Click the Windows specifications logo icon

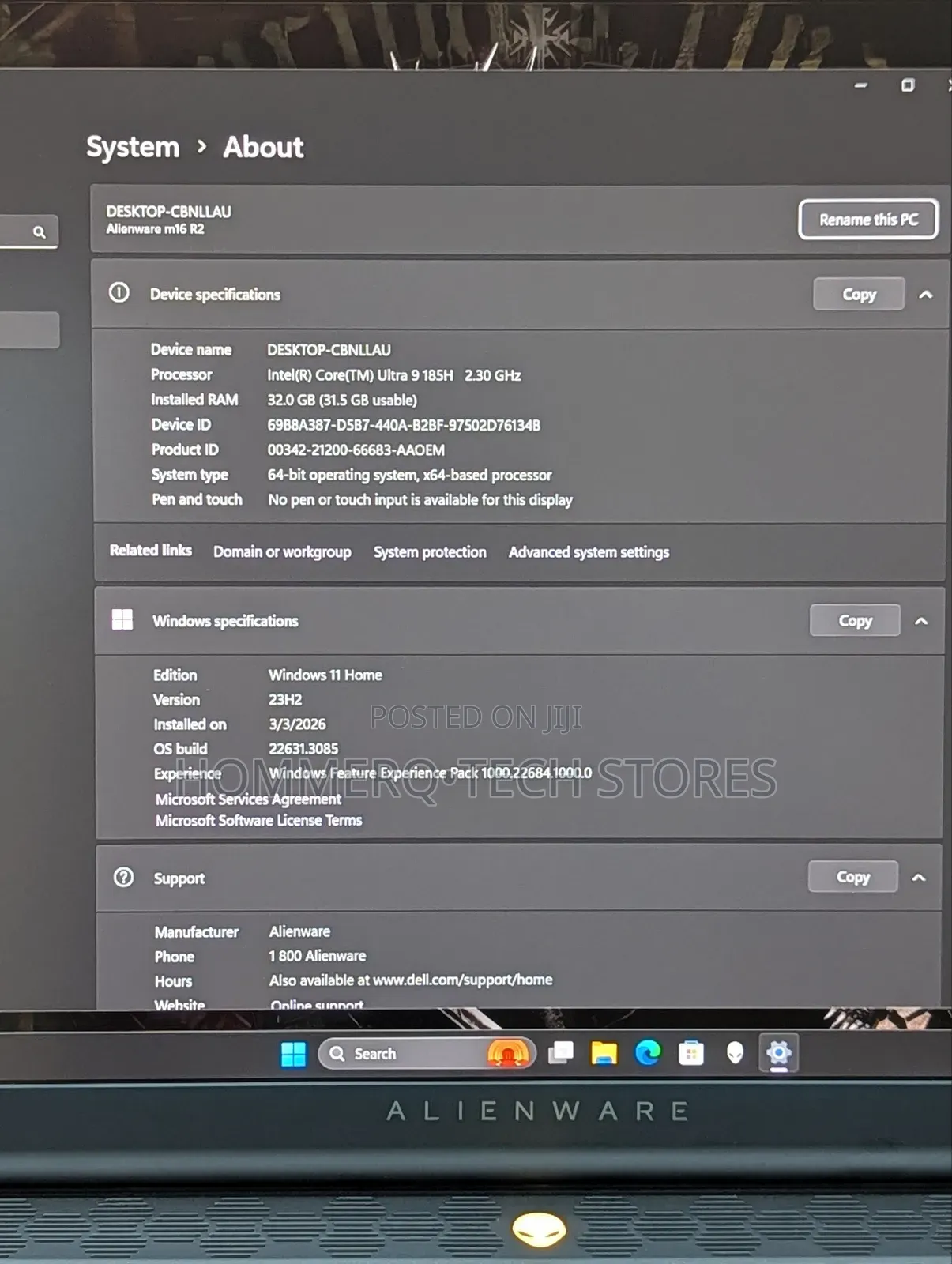pos(122,619)
